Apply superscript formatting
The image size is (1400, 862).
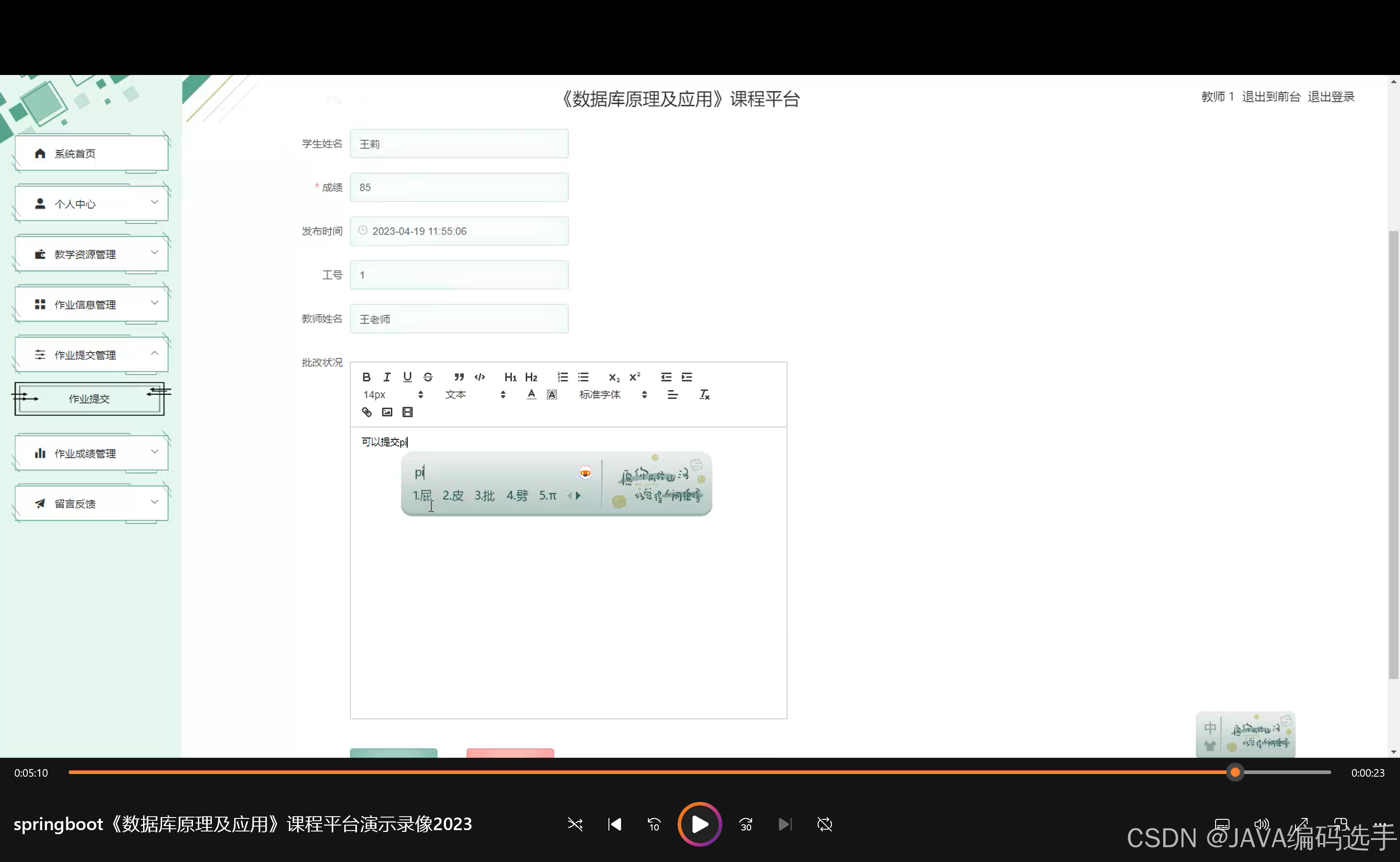coord(635,377)
